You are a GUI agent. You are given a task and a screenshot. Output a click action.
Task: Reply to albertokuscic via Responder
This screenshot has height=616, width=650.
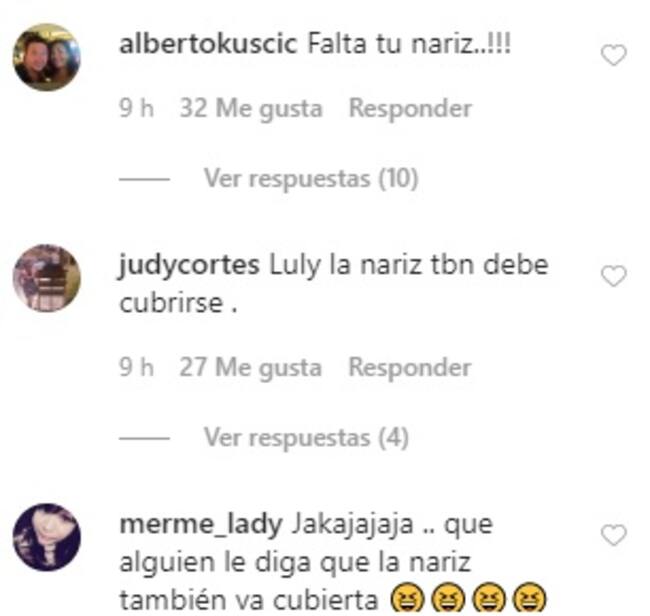[x=410, y=109]
